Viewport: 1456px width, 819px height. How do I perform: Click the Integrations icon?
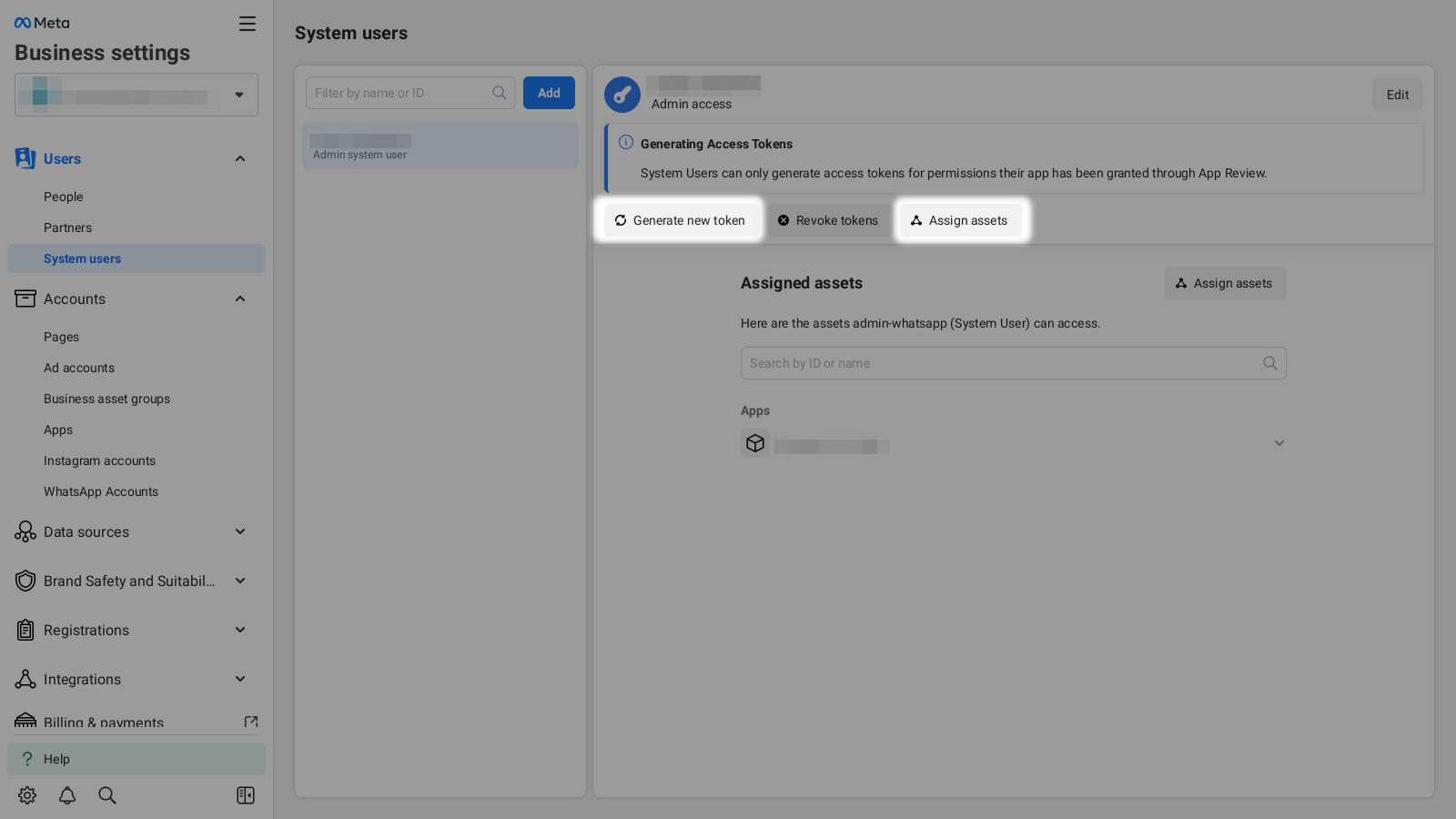(x=25, y=679)
